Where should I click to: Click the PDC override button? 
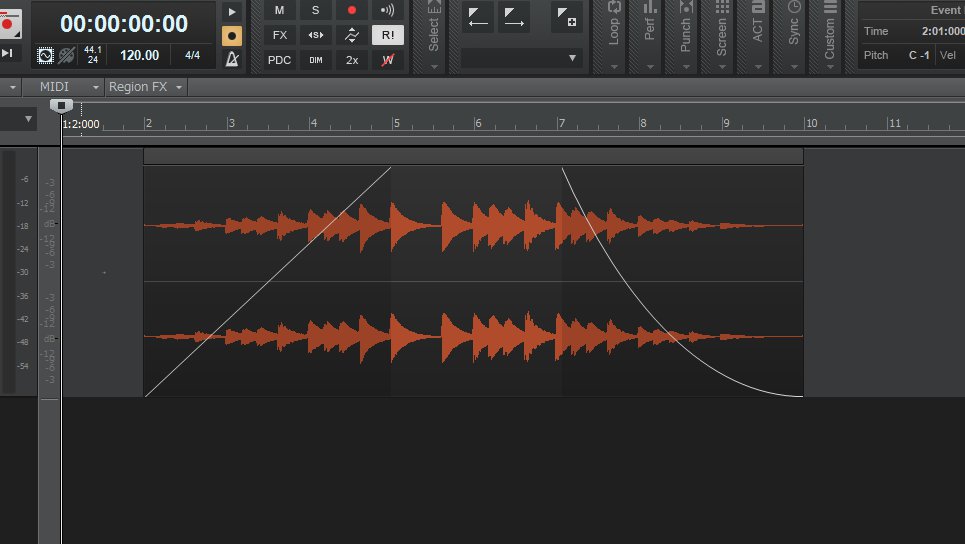[280, 60]
